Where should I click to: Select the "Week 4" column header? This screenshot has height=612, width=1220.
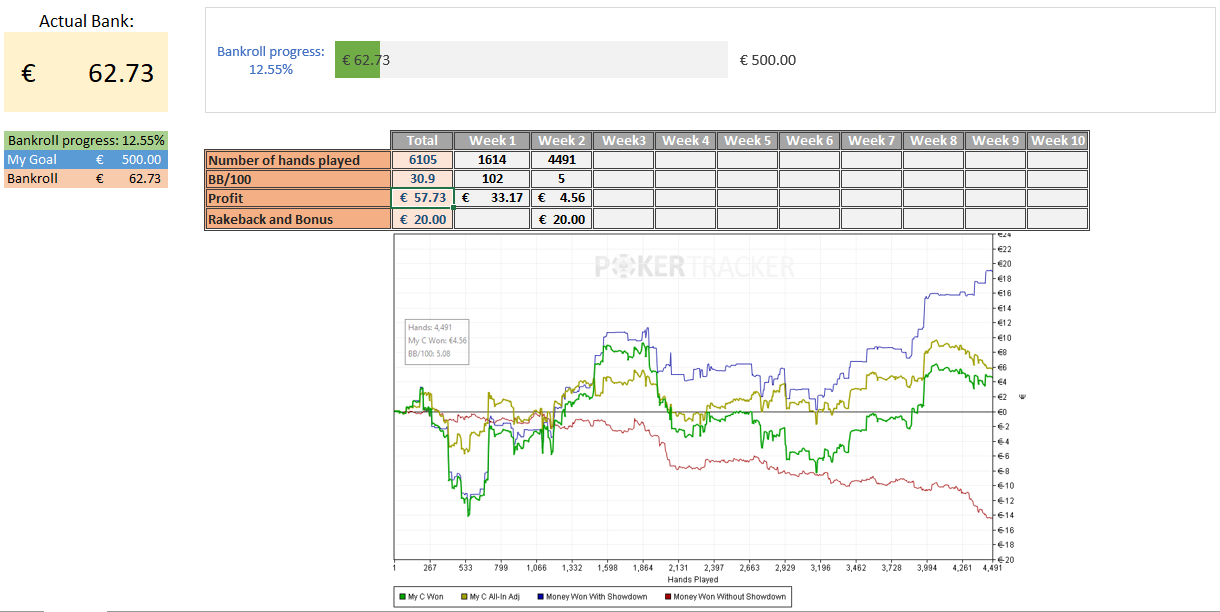tap(686, 141)
